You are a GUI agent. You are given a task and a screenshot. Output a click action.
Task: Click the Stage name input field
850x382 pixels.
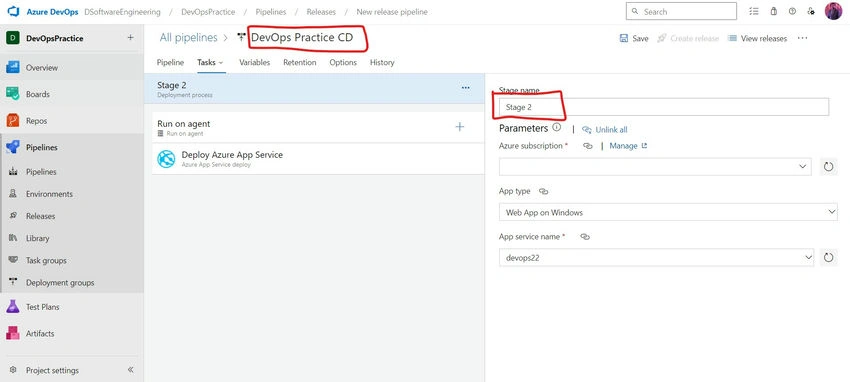point(664,107)
